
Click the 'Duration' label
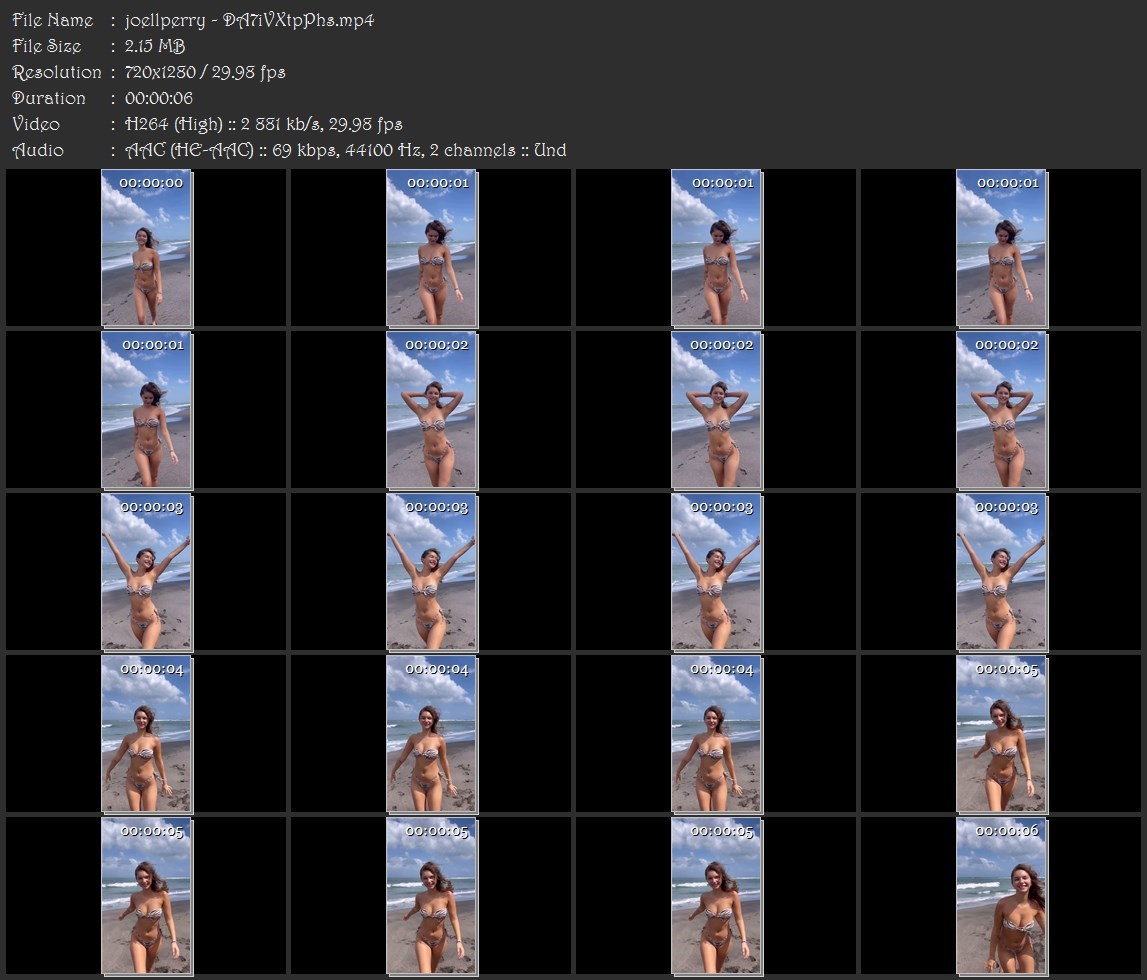click(49, 98)
